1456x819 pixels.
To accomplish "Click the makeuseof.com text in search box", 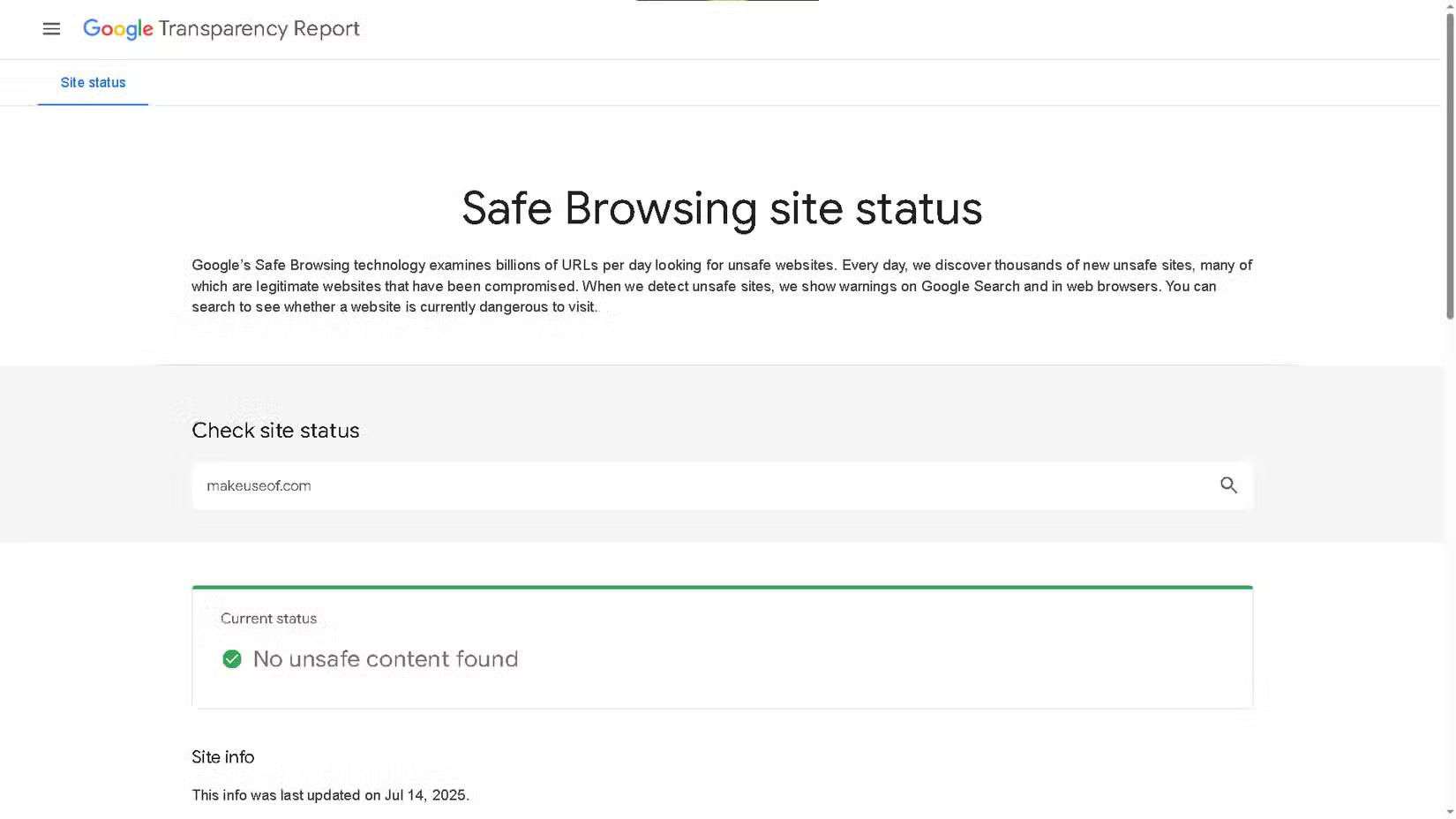I will [259, 486].
